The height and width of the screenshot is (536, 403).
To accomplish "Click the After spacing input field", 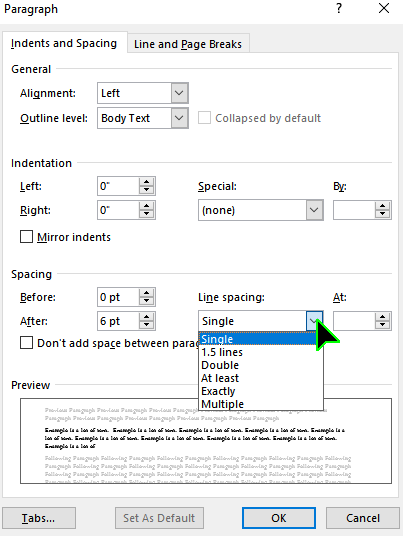I will (x=118, y=321).
